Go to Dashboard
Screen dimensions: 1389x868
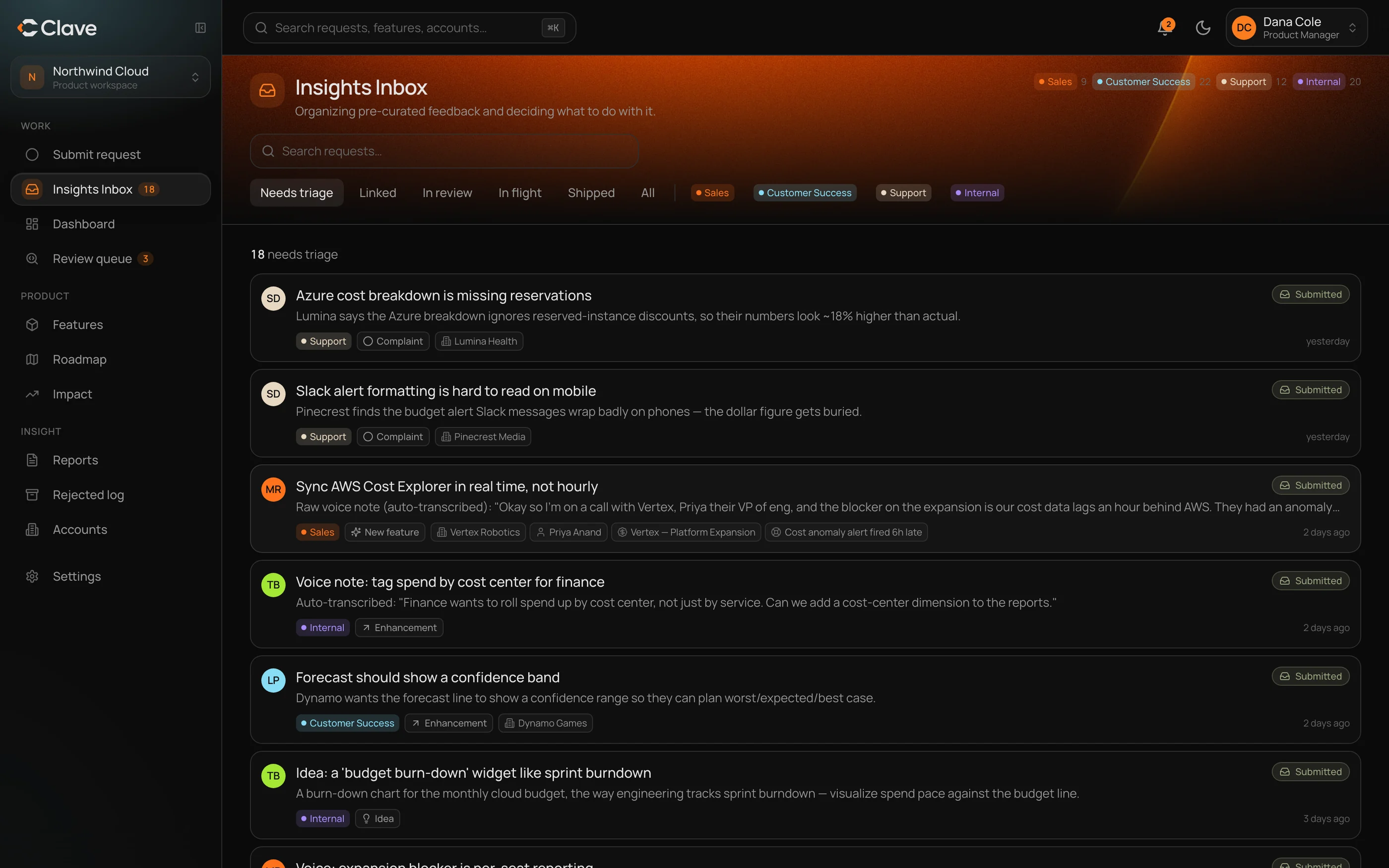[x=111, y=224]
